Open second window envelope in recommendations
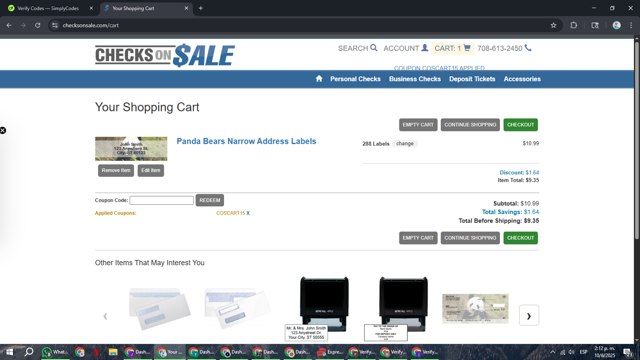 coord(237,309)
